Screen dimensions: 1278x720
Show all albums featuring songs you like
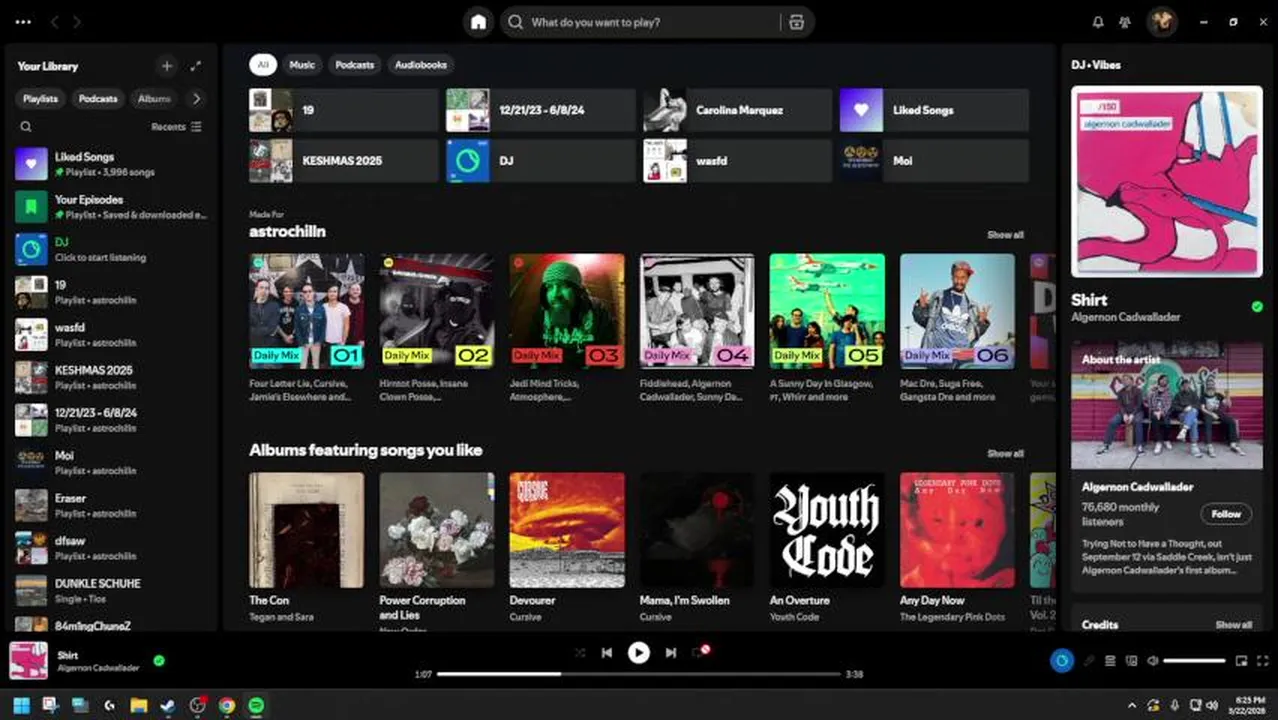tap(1005, 453)
